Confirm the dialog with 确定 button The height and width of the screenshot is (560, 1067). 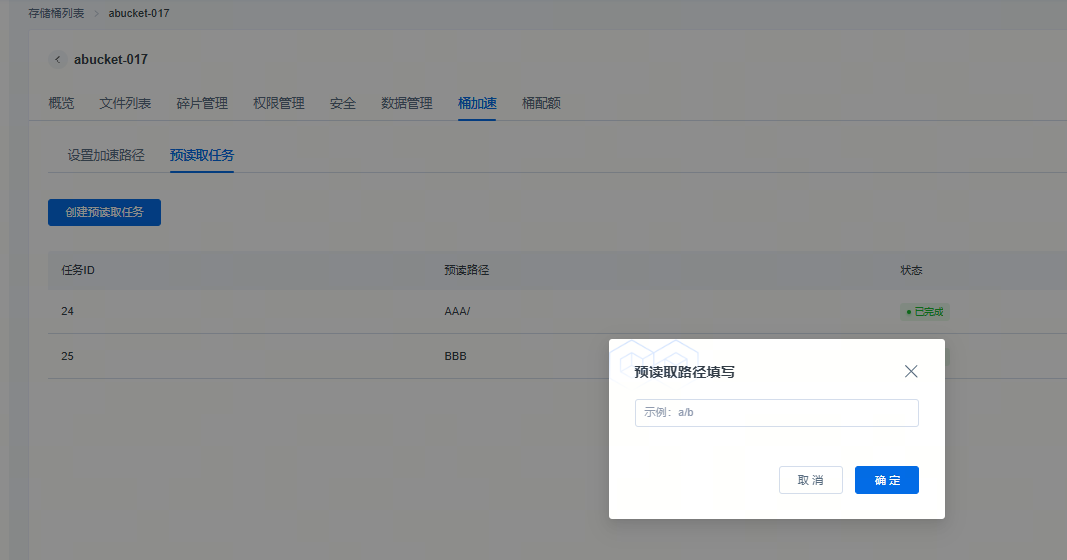886,480
